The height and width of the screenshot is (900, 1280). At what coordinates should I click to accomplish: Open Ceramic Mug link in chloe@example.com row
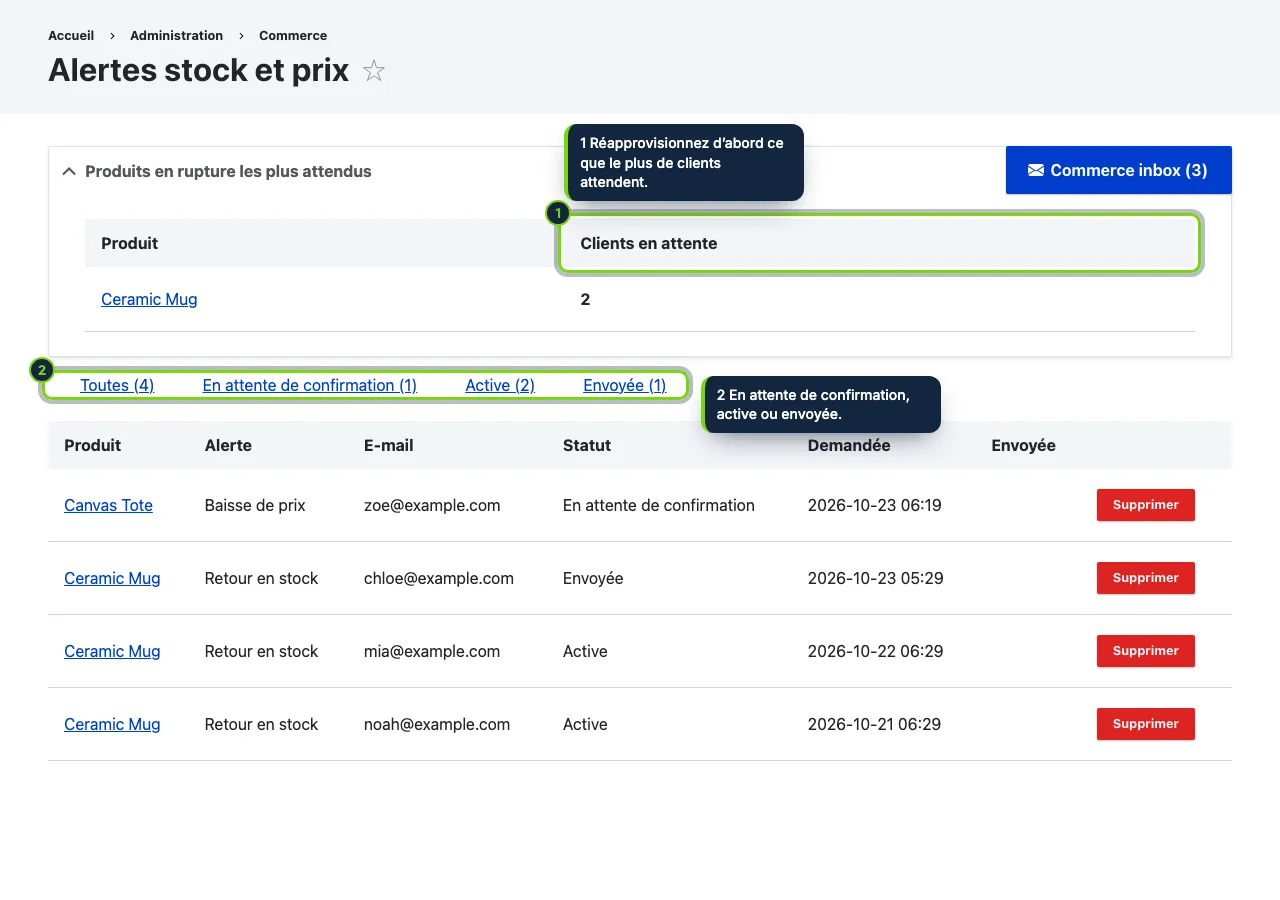(x=112, y=578)
